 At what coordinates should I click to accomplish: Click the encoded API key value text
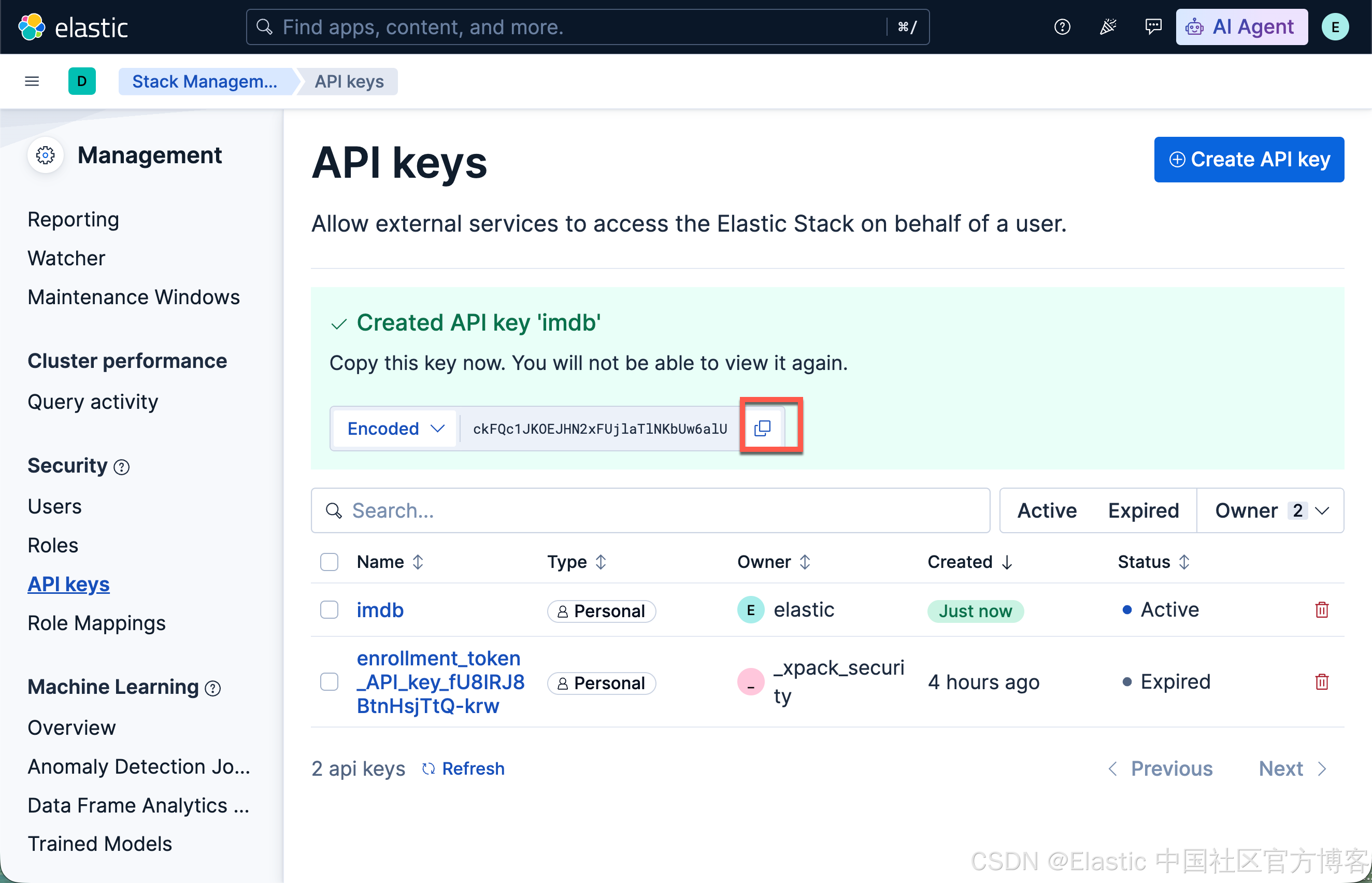click(599, 429)
